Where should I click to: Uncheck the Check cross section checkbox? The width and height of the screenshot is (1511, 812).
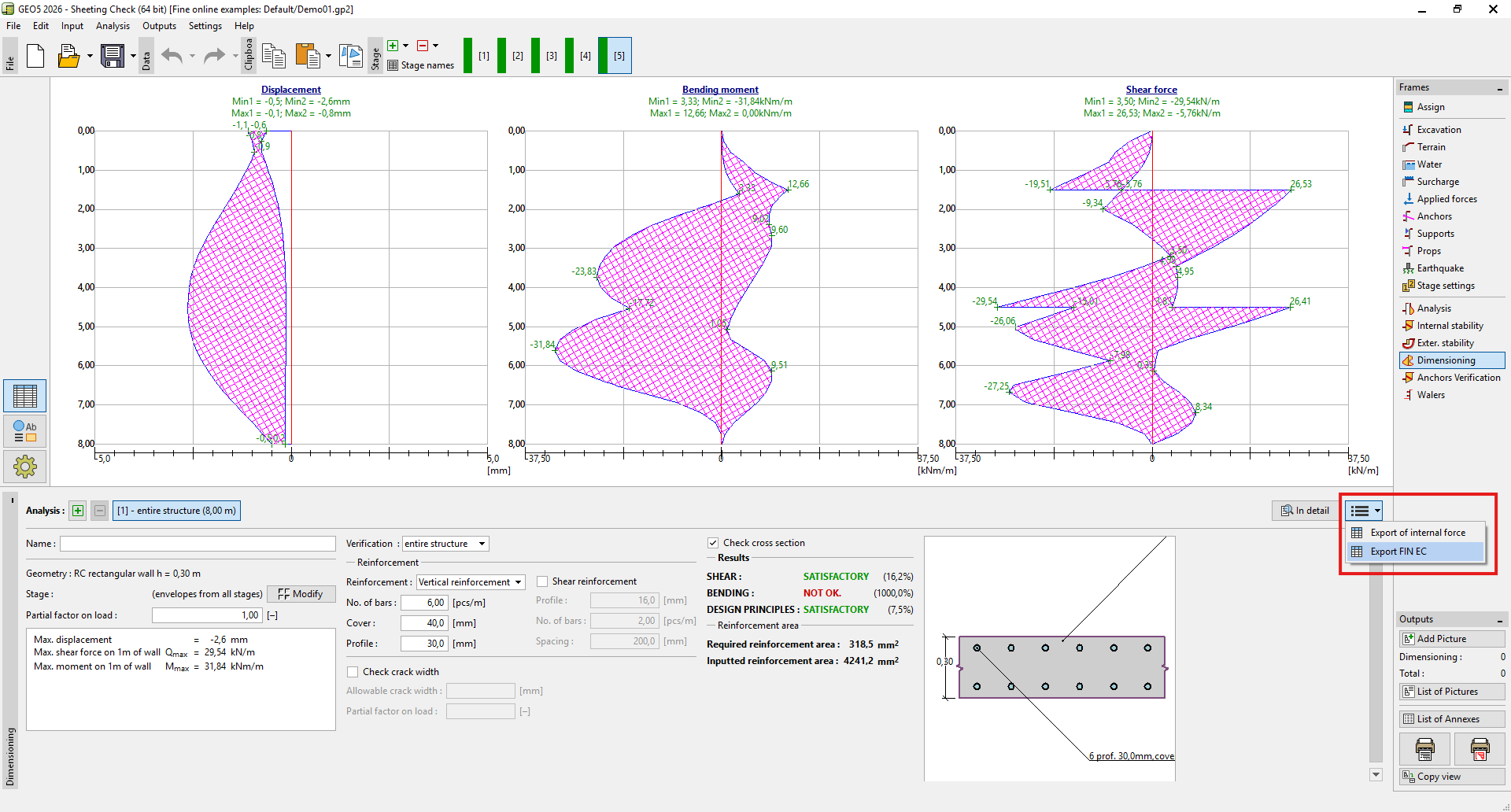[713, 543]
